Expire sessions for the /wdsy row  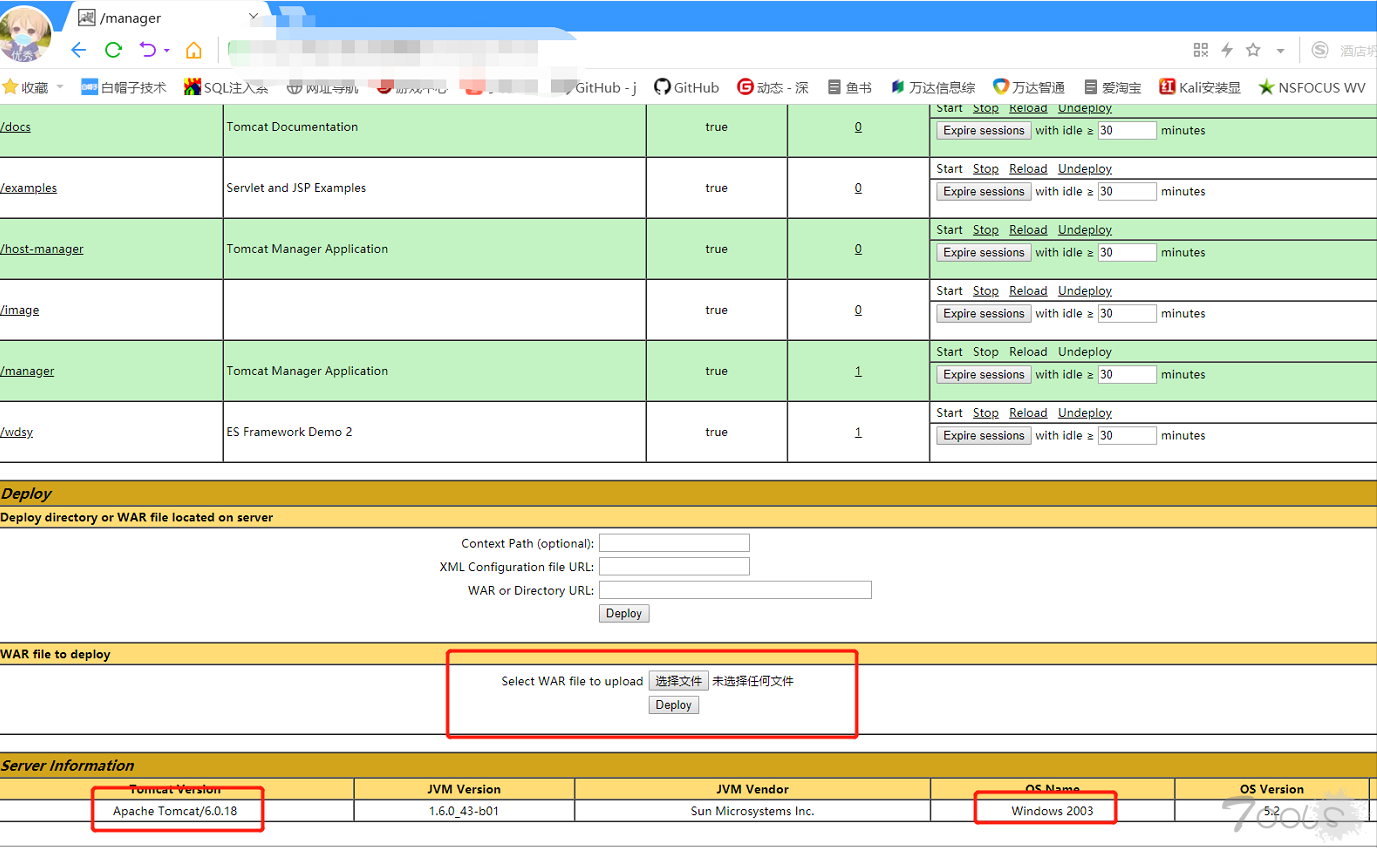984,435
